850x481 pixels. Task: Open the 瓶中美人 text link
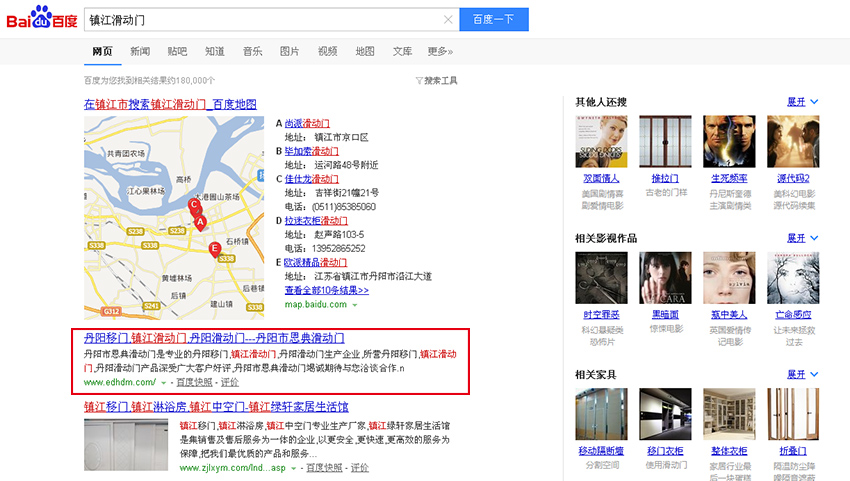point(729,315)
